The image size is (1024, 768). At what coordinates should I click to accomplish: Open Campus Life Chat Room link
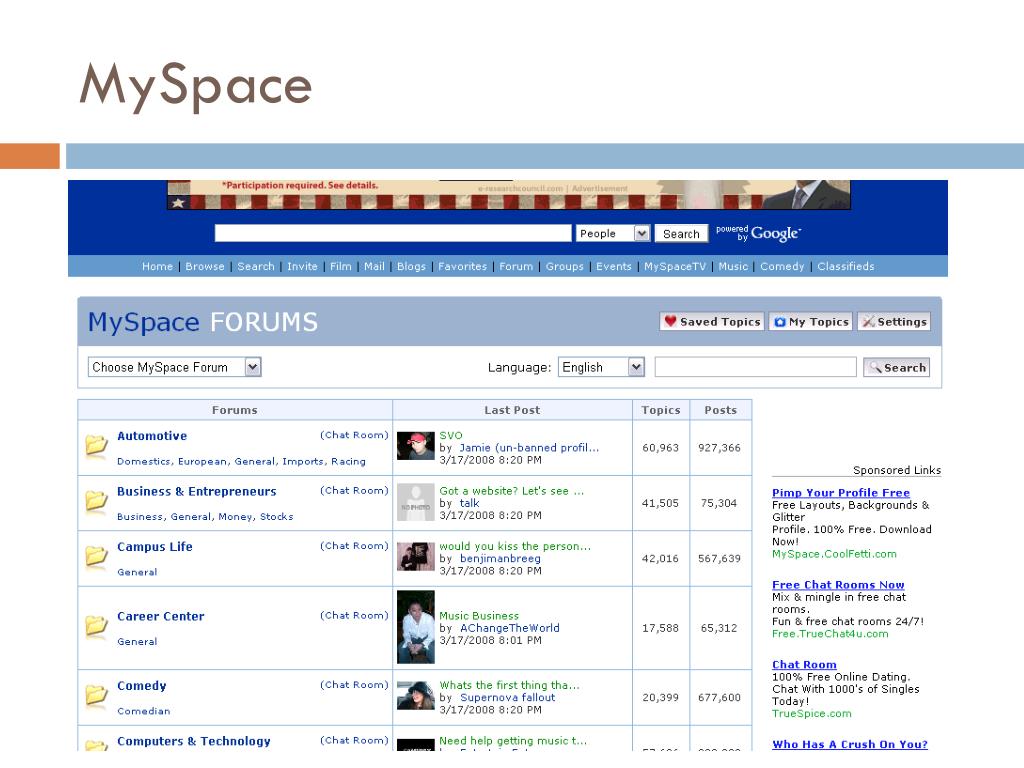[354, 546]
